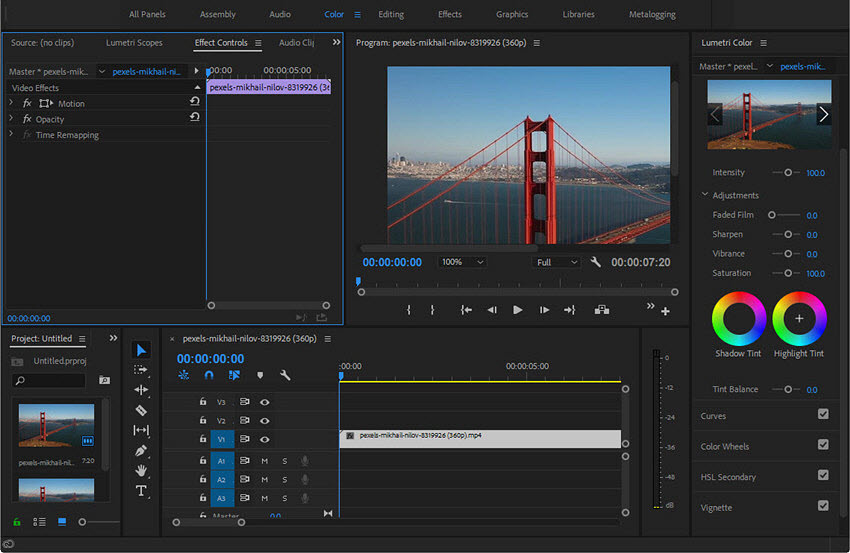This screenshot has height=553, width=850.
Task: Mark In point in program monitor
Action: coord(409,310)
